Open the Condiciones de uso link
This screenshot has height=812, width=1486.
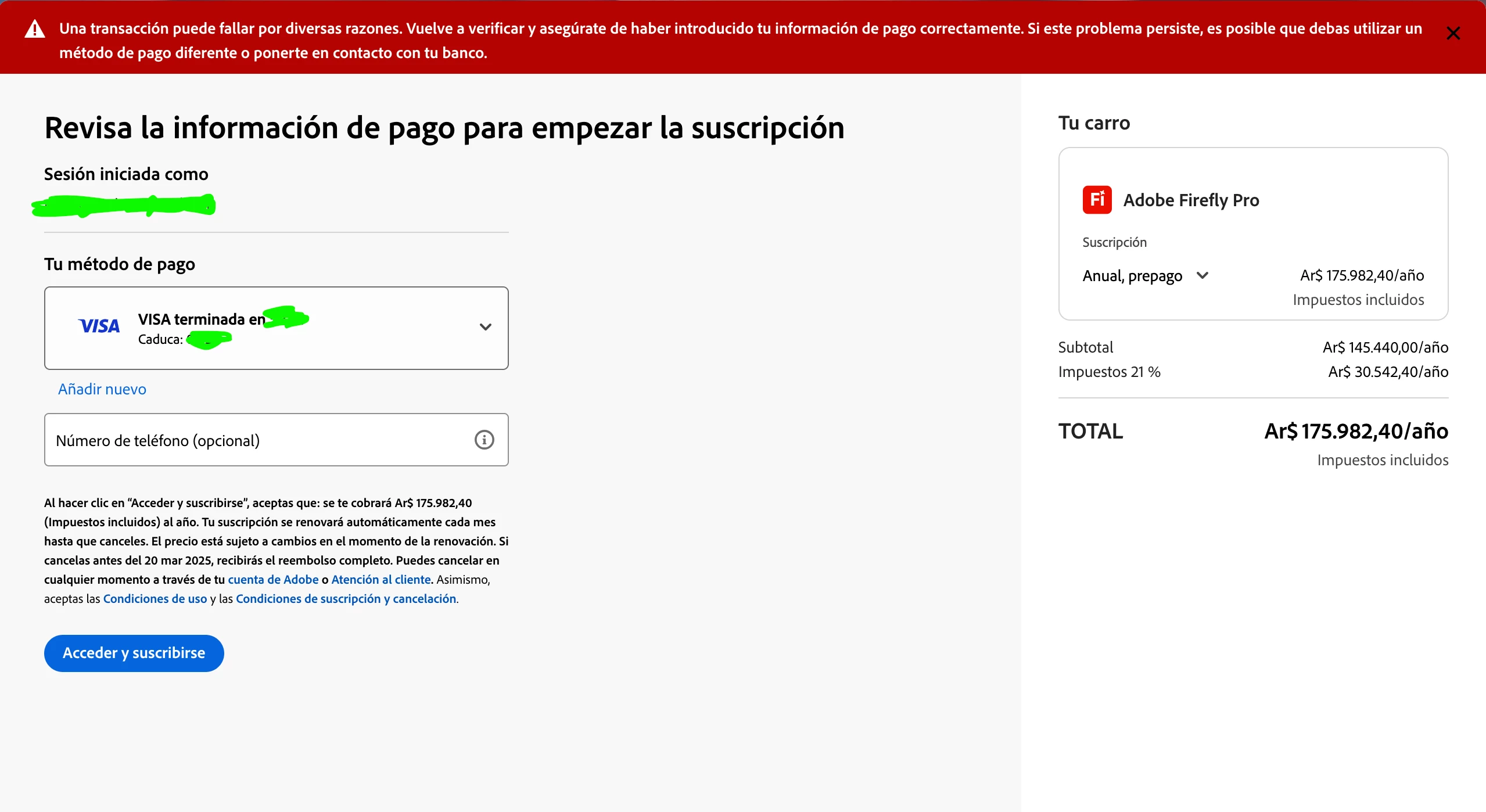tap(155, 599)
